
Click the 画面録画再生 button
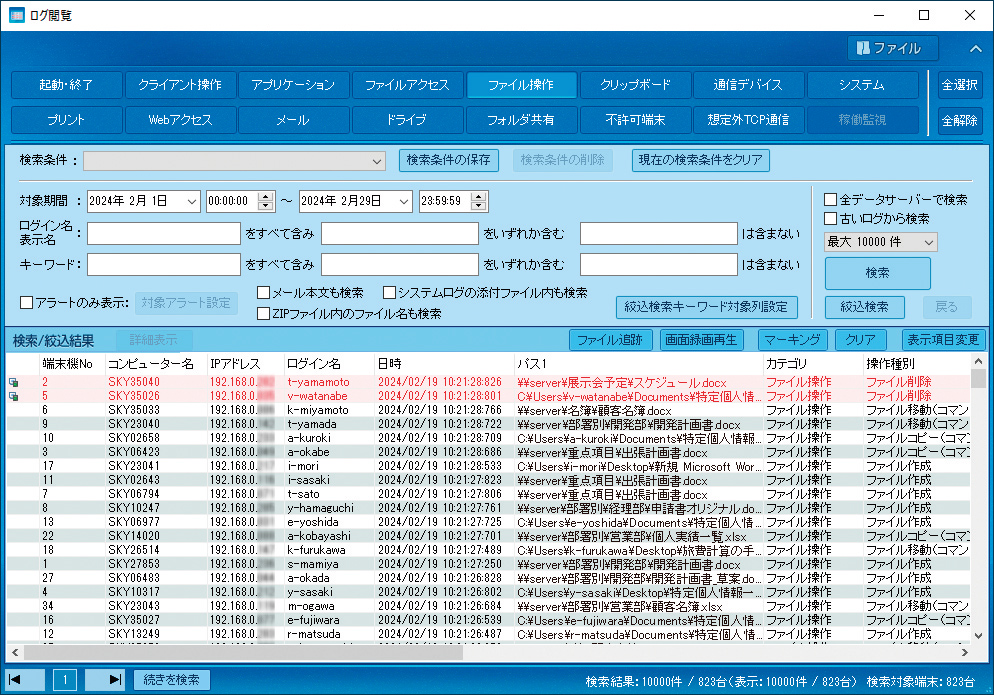[x=701, y=341]
